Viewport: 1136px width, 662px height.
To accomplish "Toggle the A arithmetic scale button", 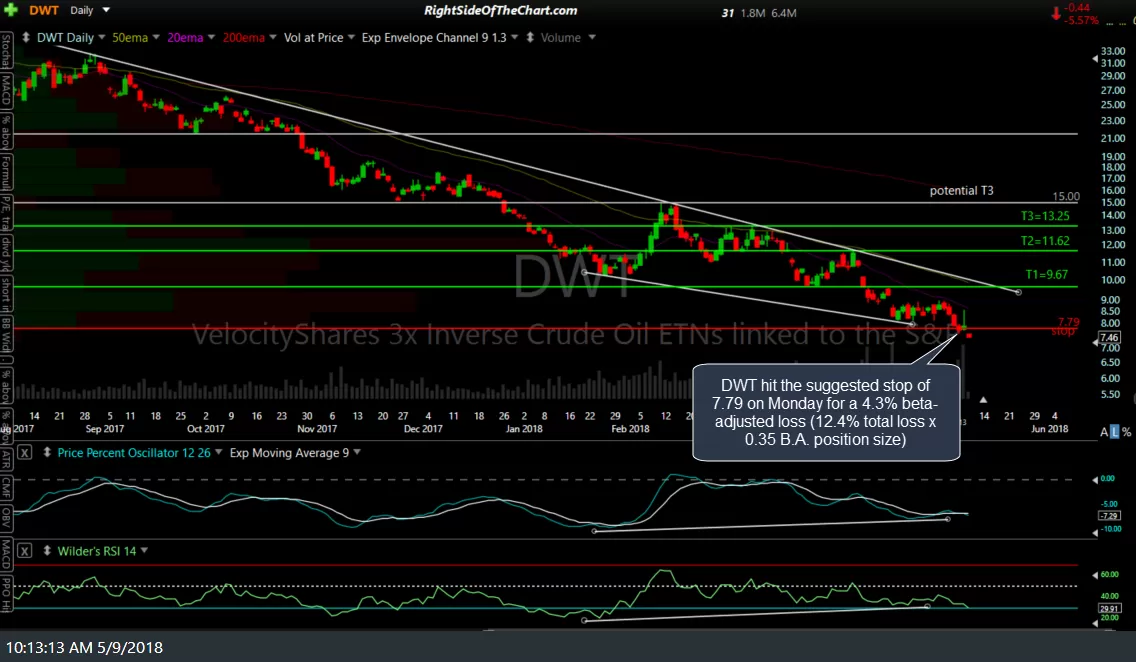I will point(1104,432).
